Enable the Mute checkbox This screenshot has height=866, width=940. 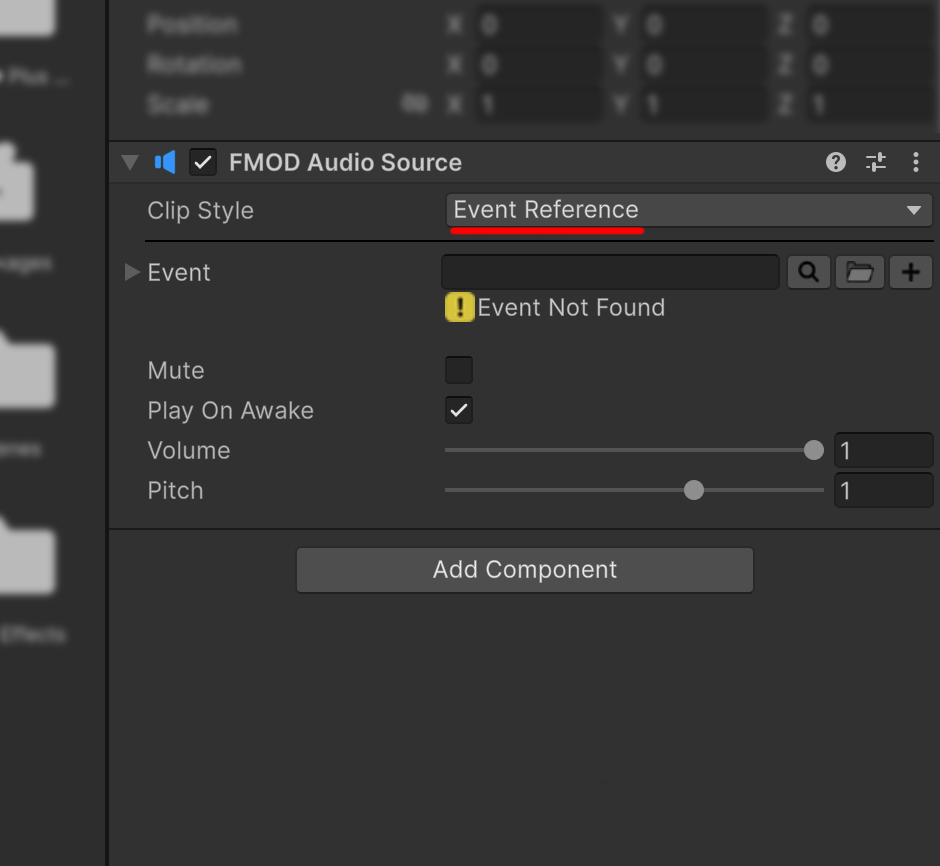point(459,370)
